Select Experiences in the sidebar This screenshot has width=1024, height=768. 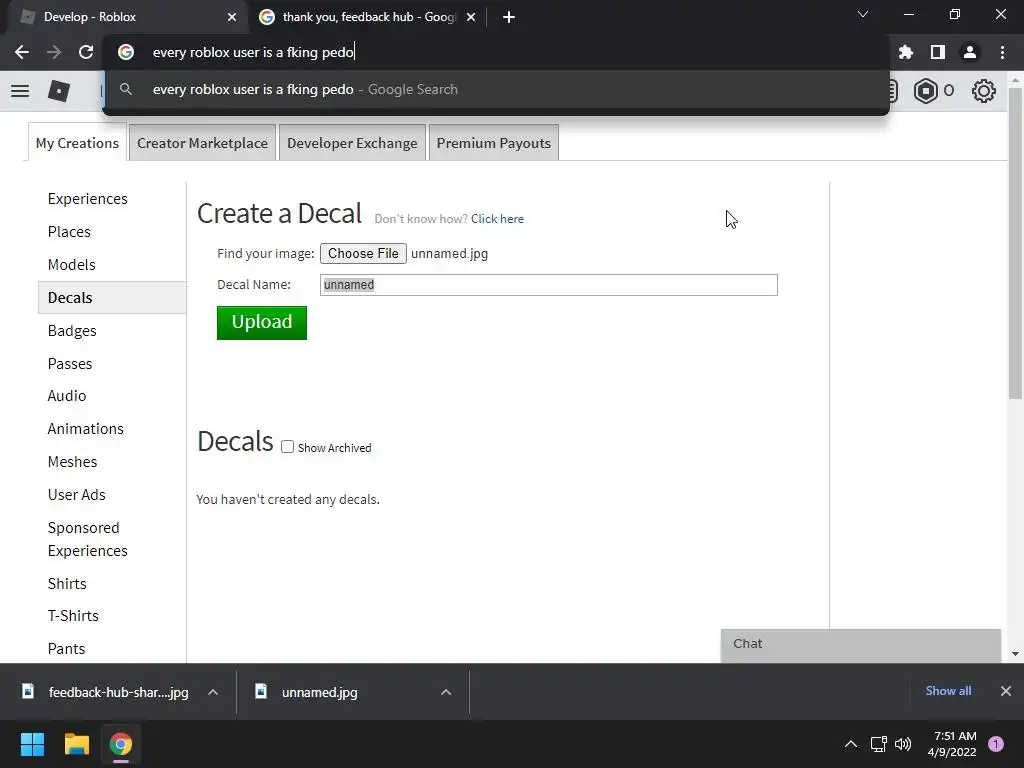pos(88,199)
